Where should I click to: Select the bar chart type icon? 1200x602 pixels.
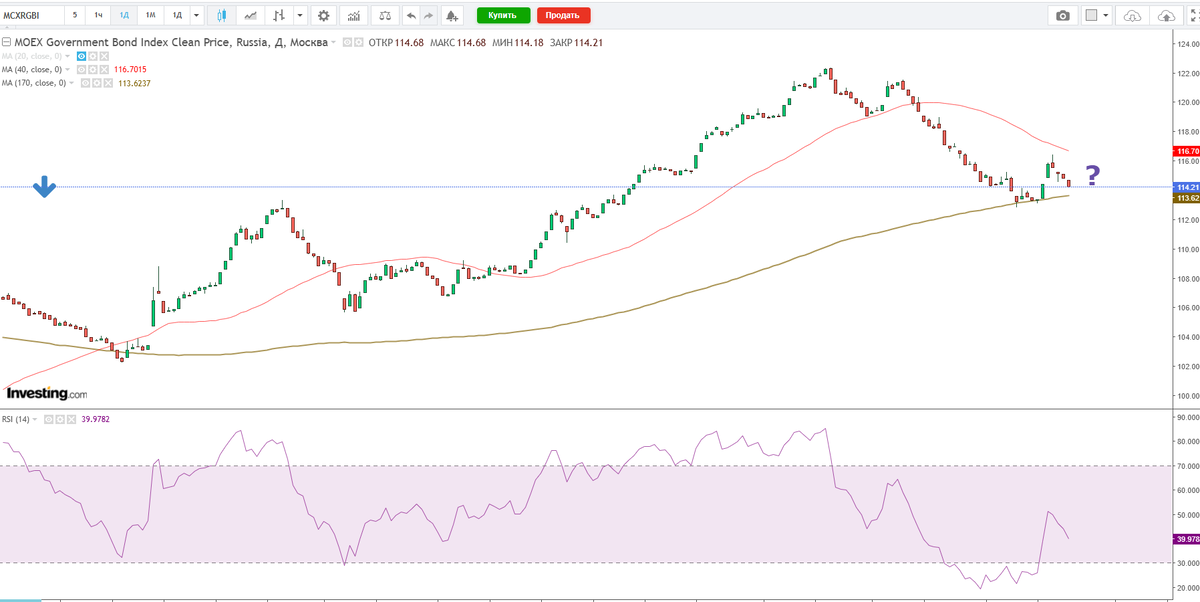pos(278,15)
